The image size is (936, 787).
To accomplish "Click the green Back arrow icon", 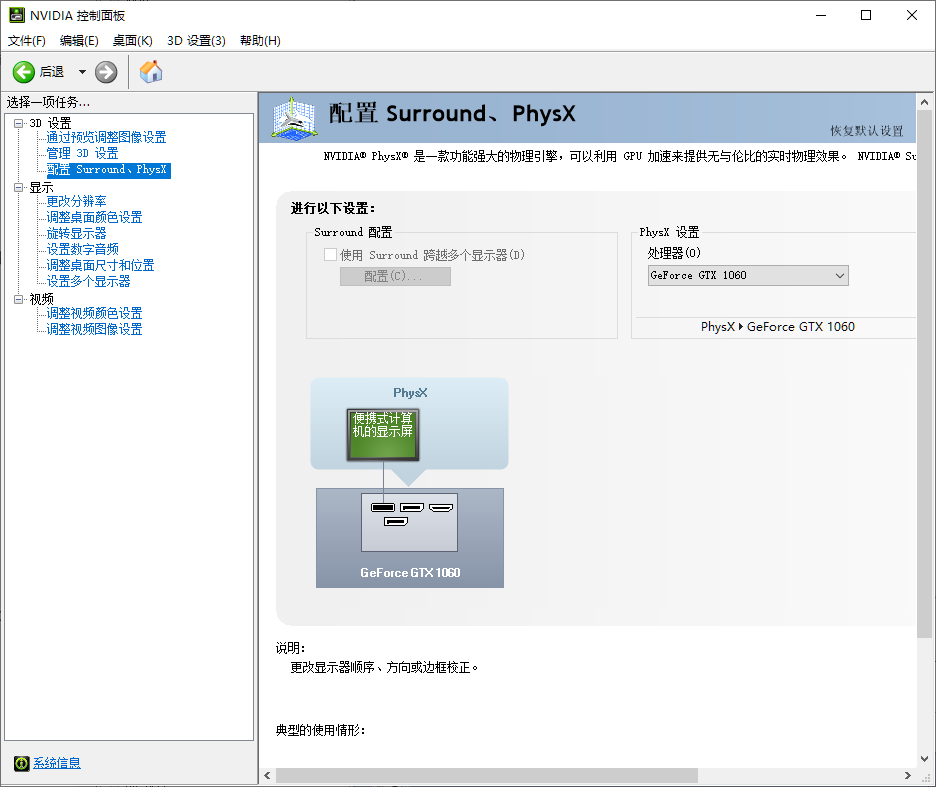I will click(24, 72).
